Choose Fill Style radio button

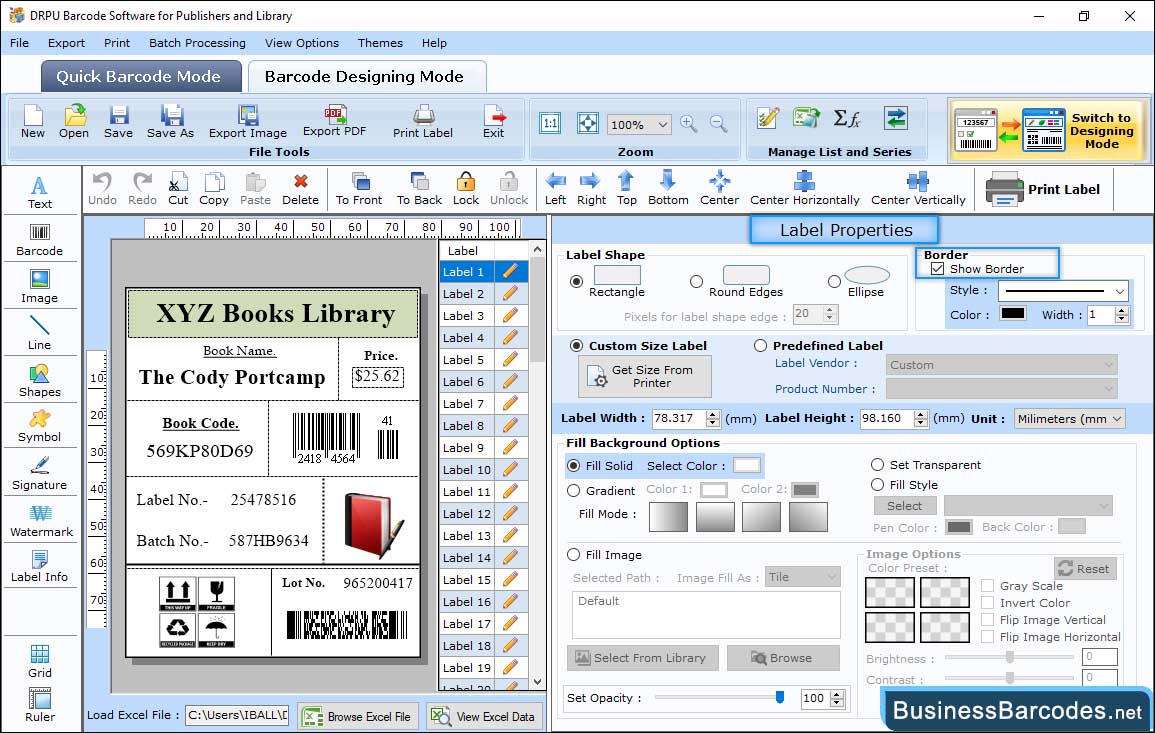877,485
